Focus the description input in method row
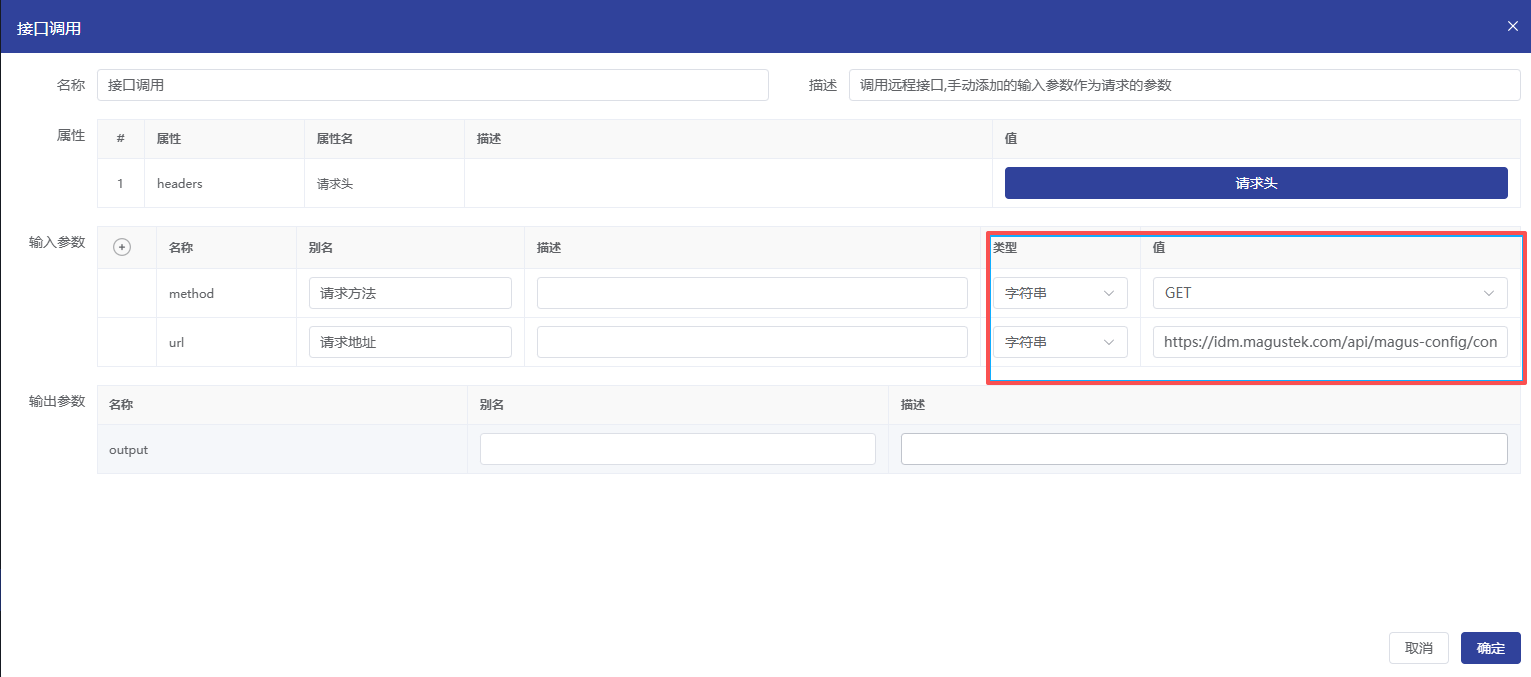 click(x=752, y=293)
